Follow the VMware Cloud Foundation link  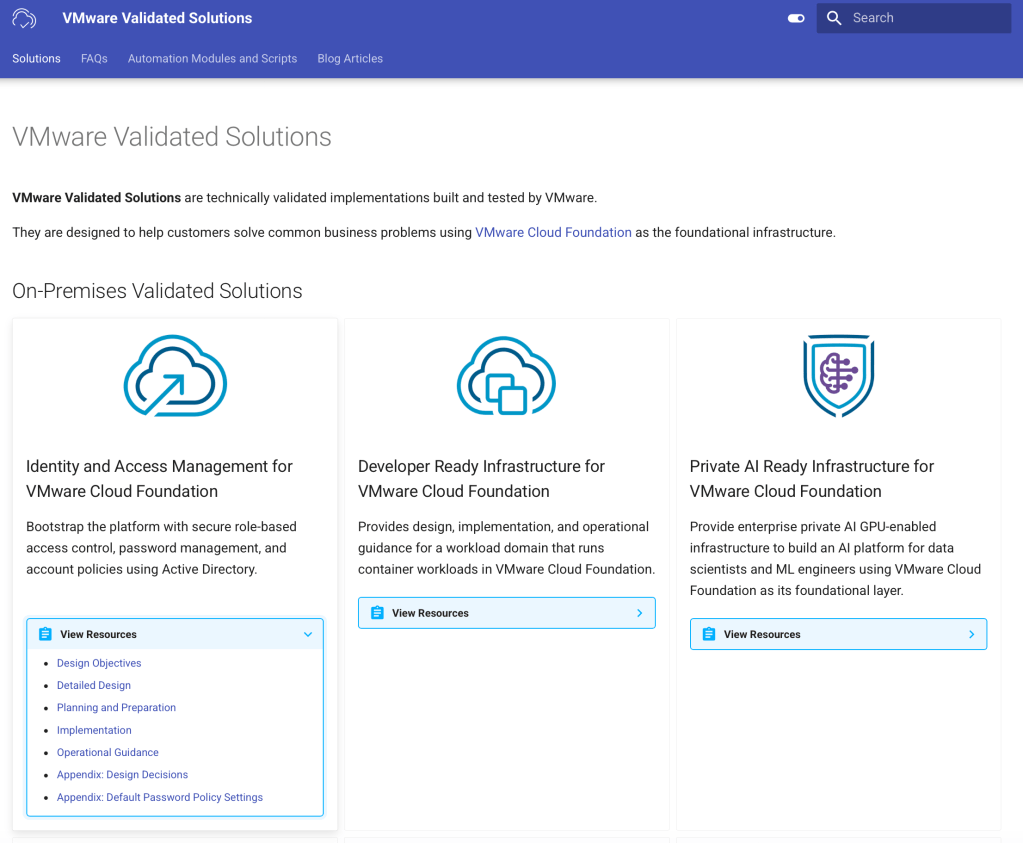point(553,232)
